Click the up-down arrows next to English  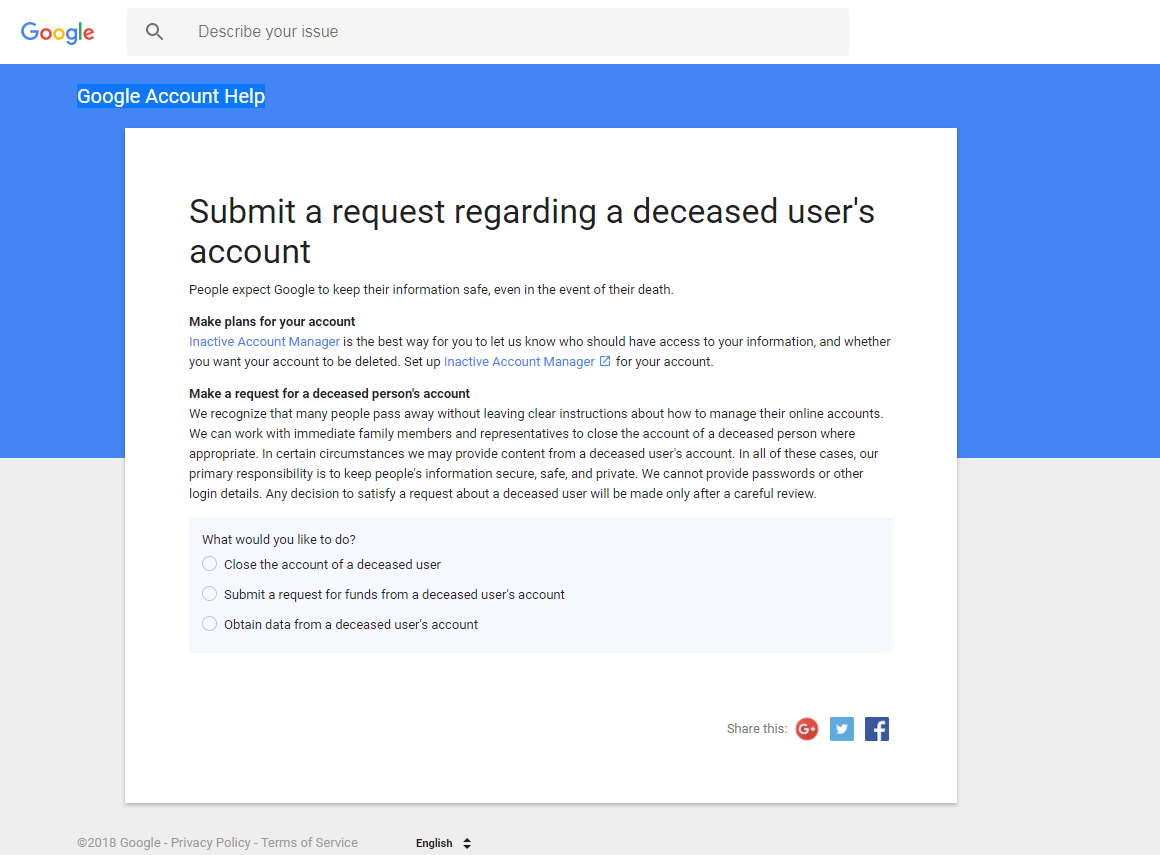(467, 843)
